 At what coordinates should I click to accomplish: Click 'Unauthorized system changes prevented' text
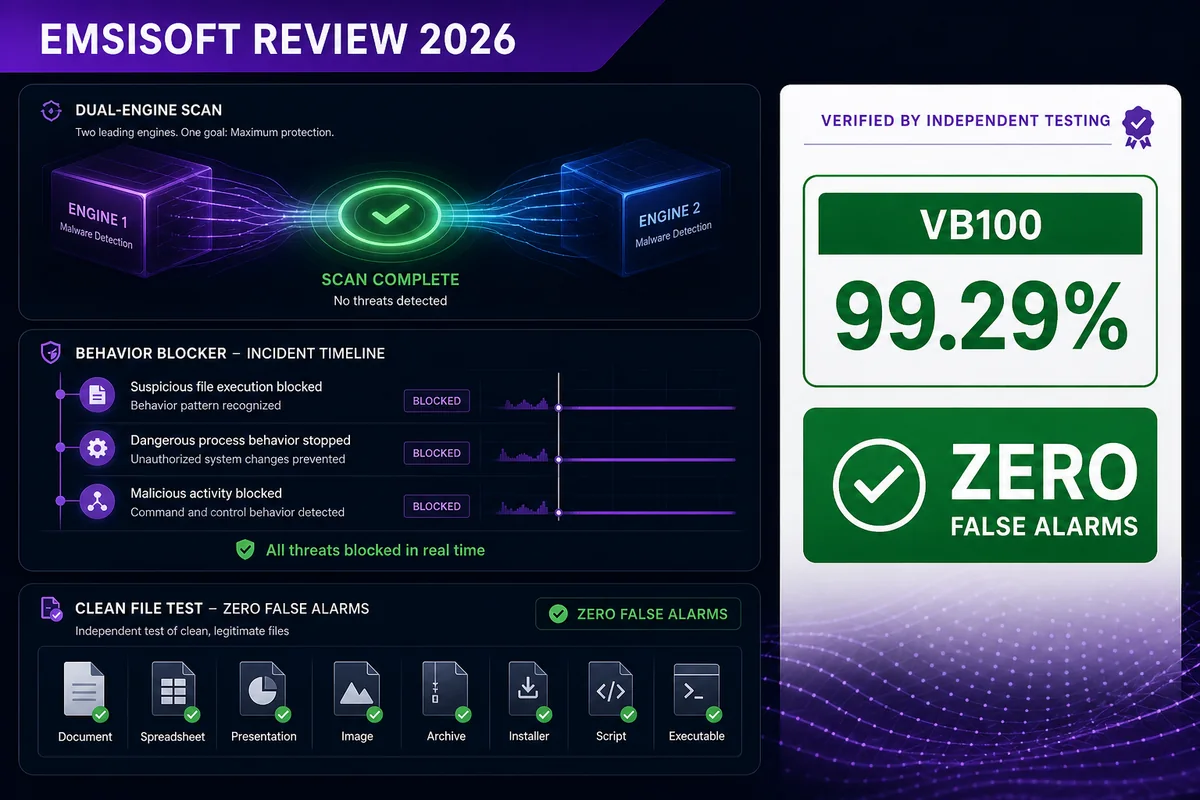238,459
